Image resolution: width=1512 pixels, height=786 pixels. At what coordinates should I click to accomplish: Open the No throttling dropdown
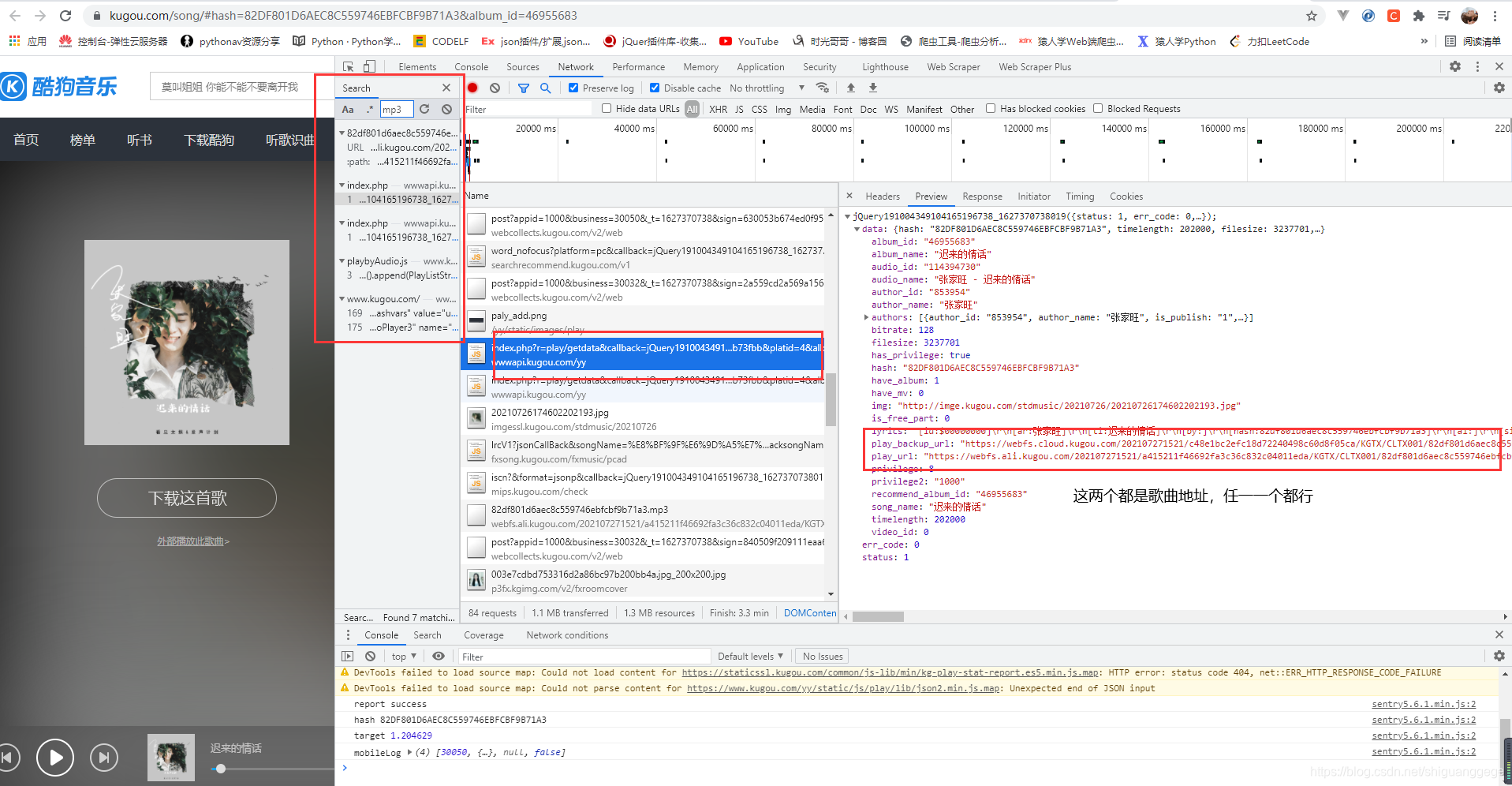pyautogui.click(x=766, y=88)
